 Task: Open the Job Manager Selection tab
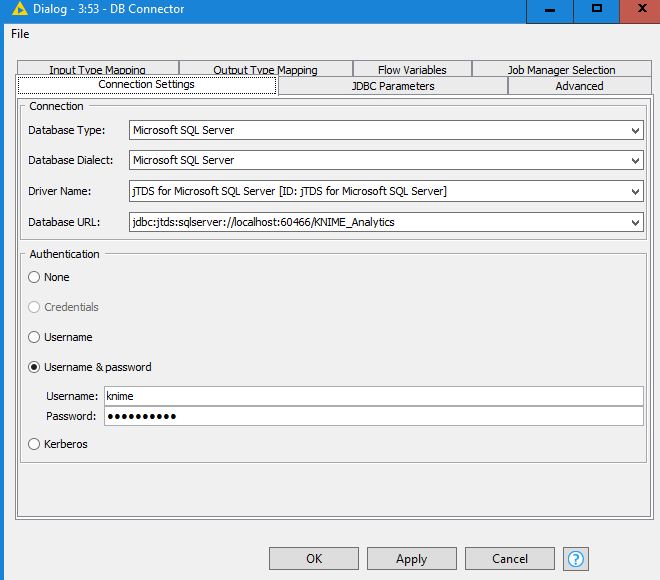(562, 69)
